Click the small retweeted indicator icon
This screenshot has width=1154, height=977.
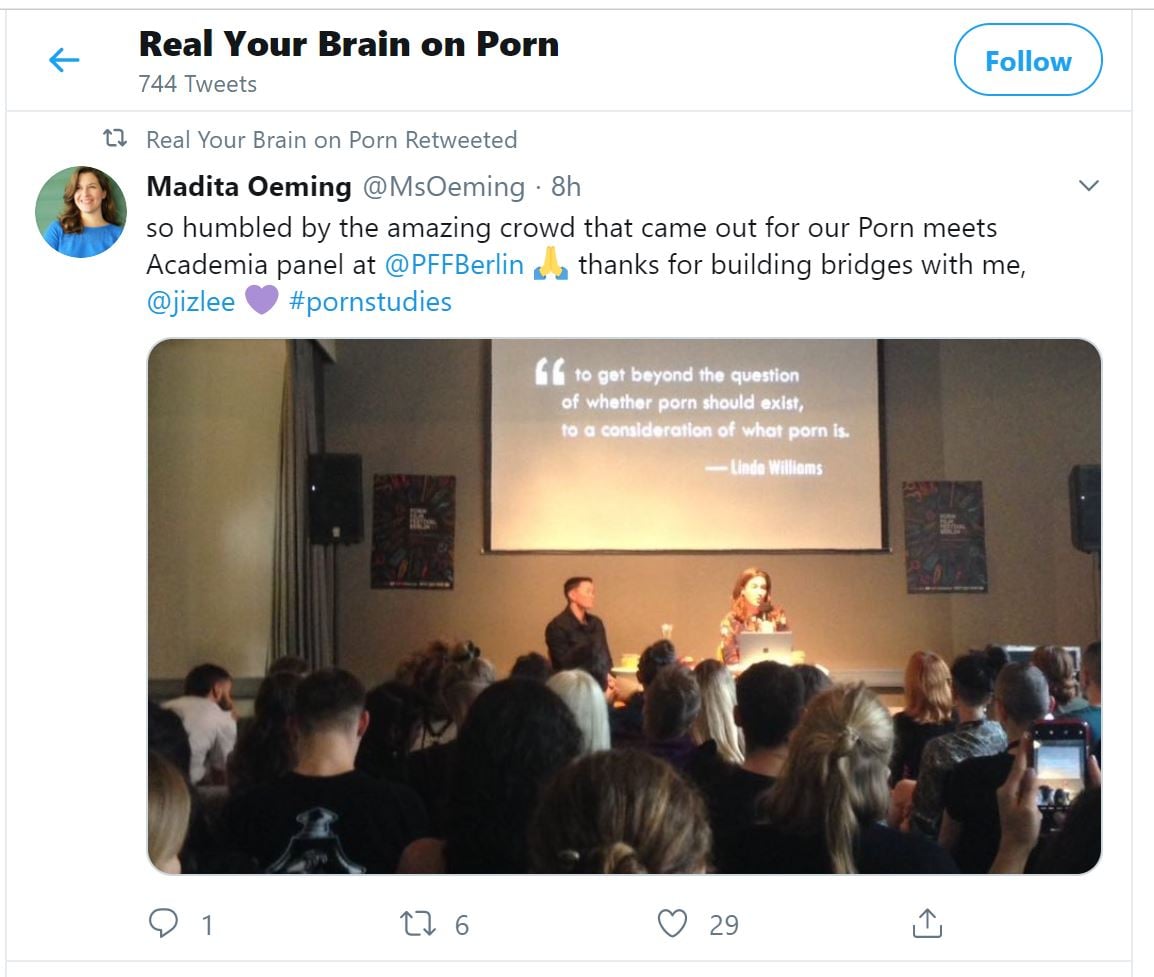click(x=116, y=140)
